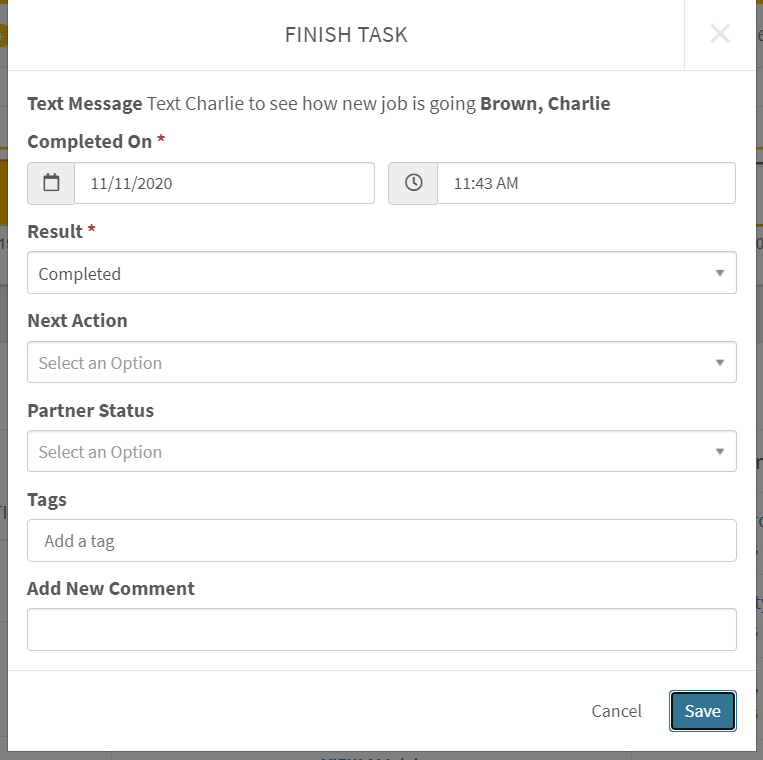Click the Tags label
This screenshot has width=763, height=760.
click(x=47, y=499)
